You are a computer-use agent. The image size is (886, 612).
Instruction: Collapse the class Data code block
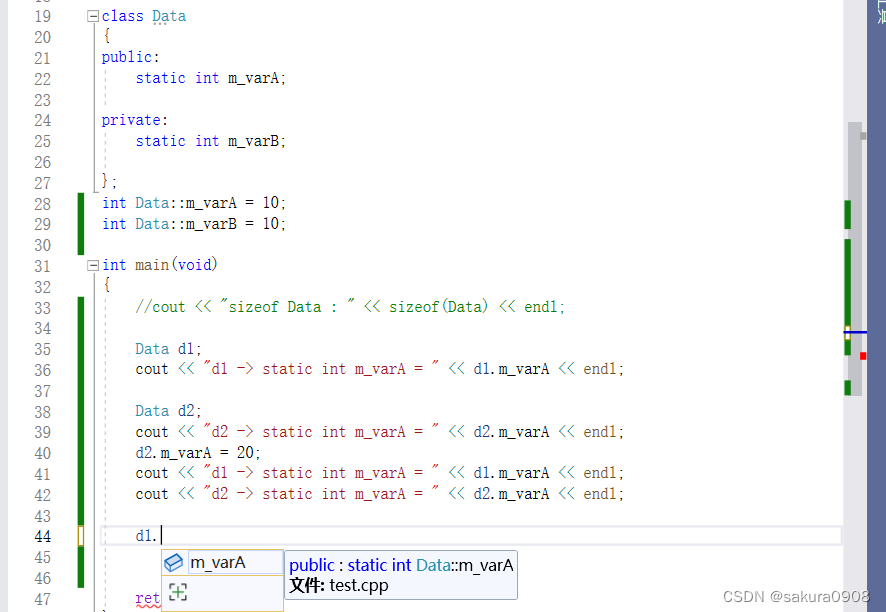pos(93,16)
